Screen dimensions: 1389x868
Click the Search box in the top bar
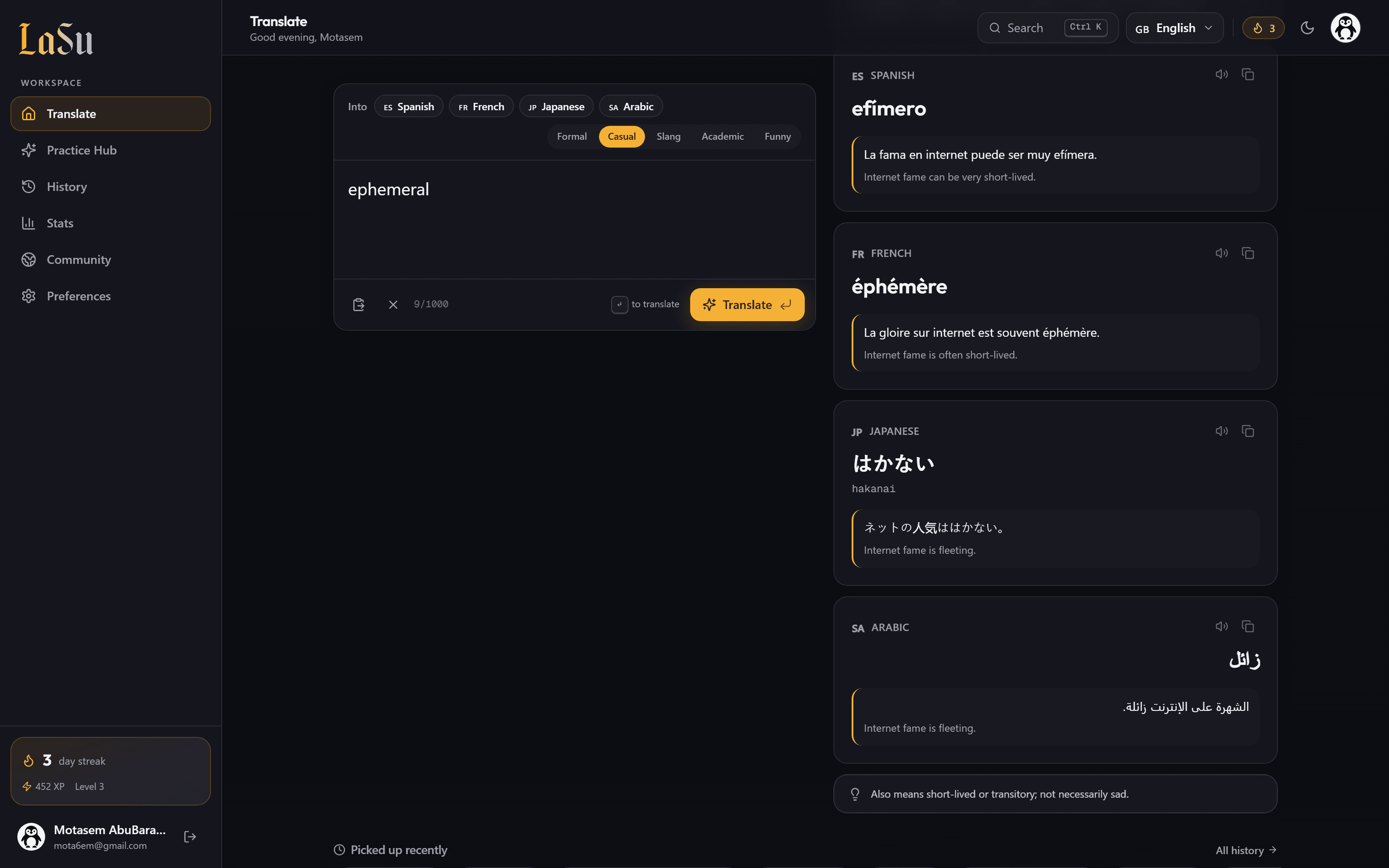tap(1047, 28)
